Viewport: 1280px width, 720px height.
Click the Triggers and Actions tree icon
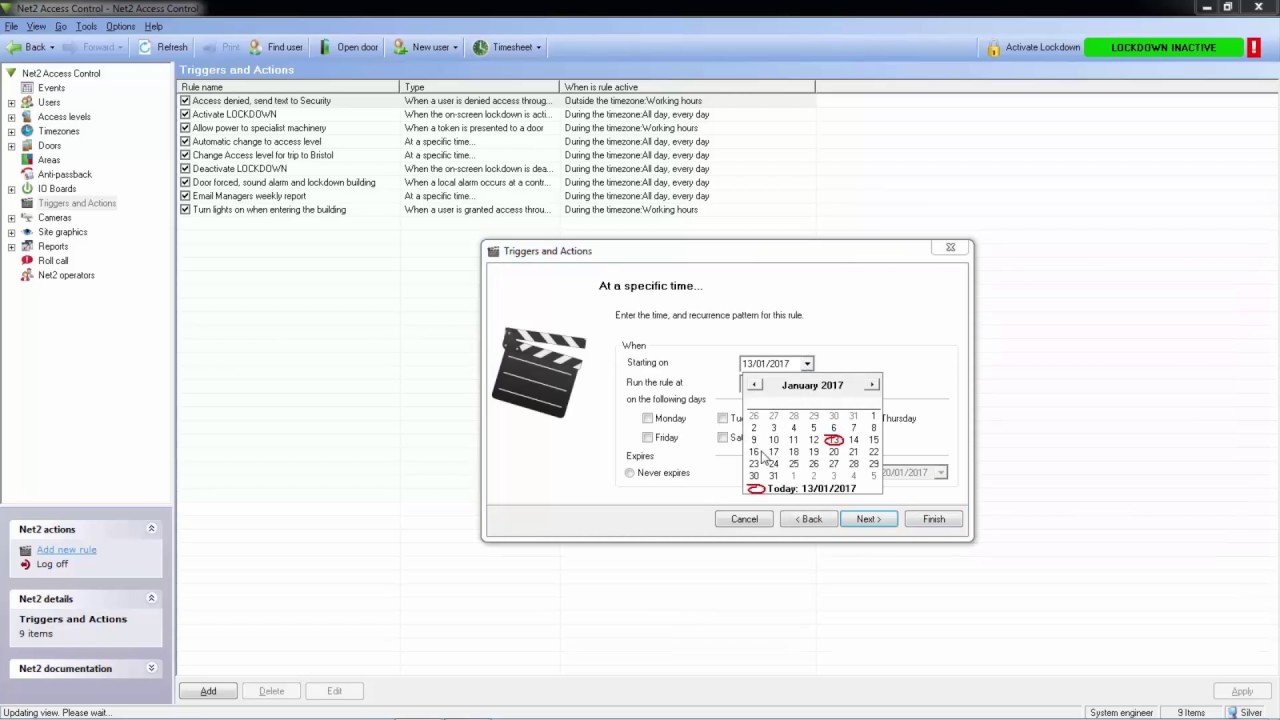tap(27, 203)
